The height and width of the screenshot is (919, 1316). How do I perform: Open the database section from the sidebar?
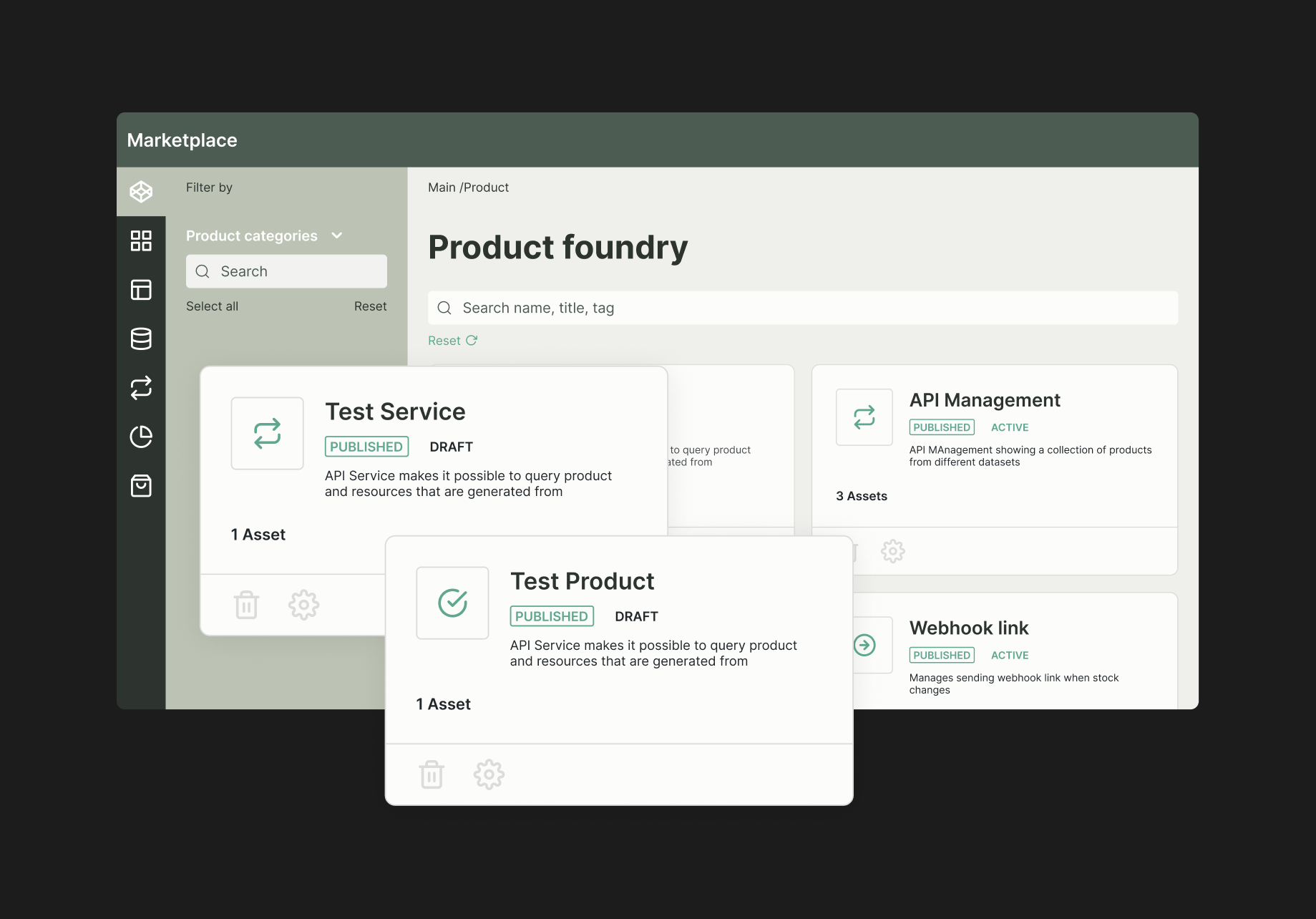point(141,339)
